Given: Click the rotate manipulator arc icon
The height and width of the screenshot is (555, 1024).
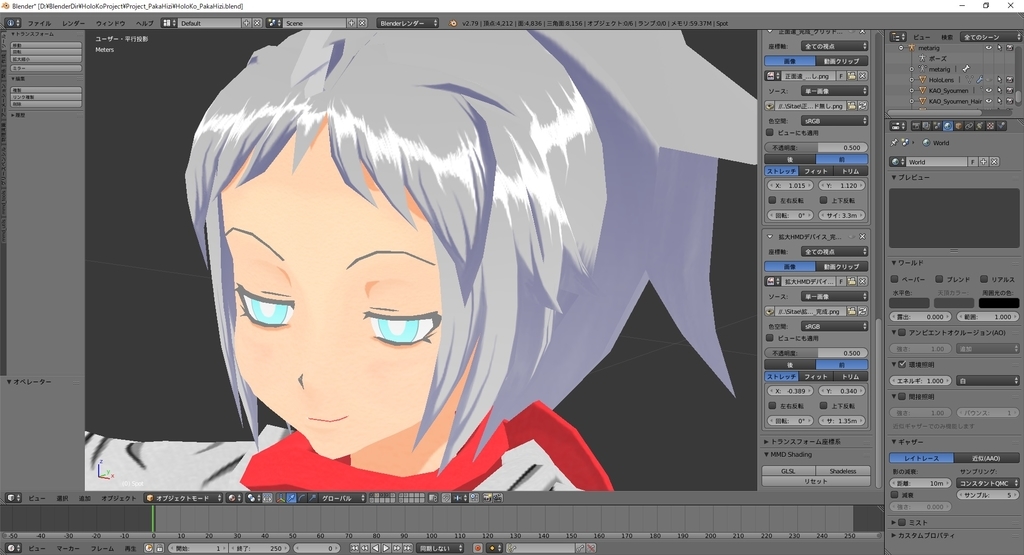Looking at the screenshot, I should pyautogui.click(x=302, y=498).
